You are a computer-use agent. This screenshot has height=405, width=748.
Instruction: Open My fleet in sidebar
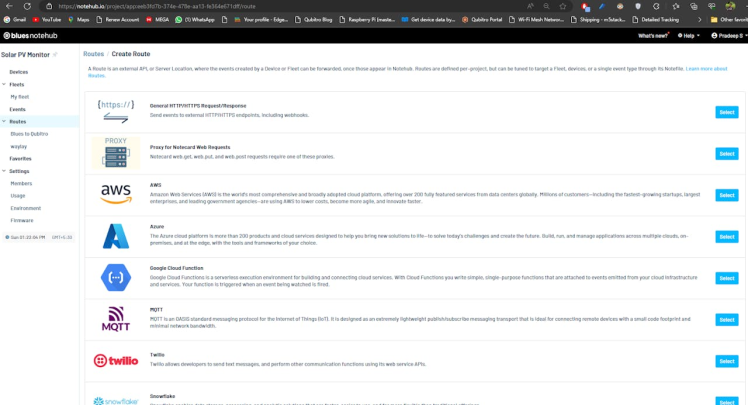point(20,97)
